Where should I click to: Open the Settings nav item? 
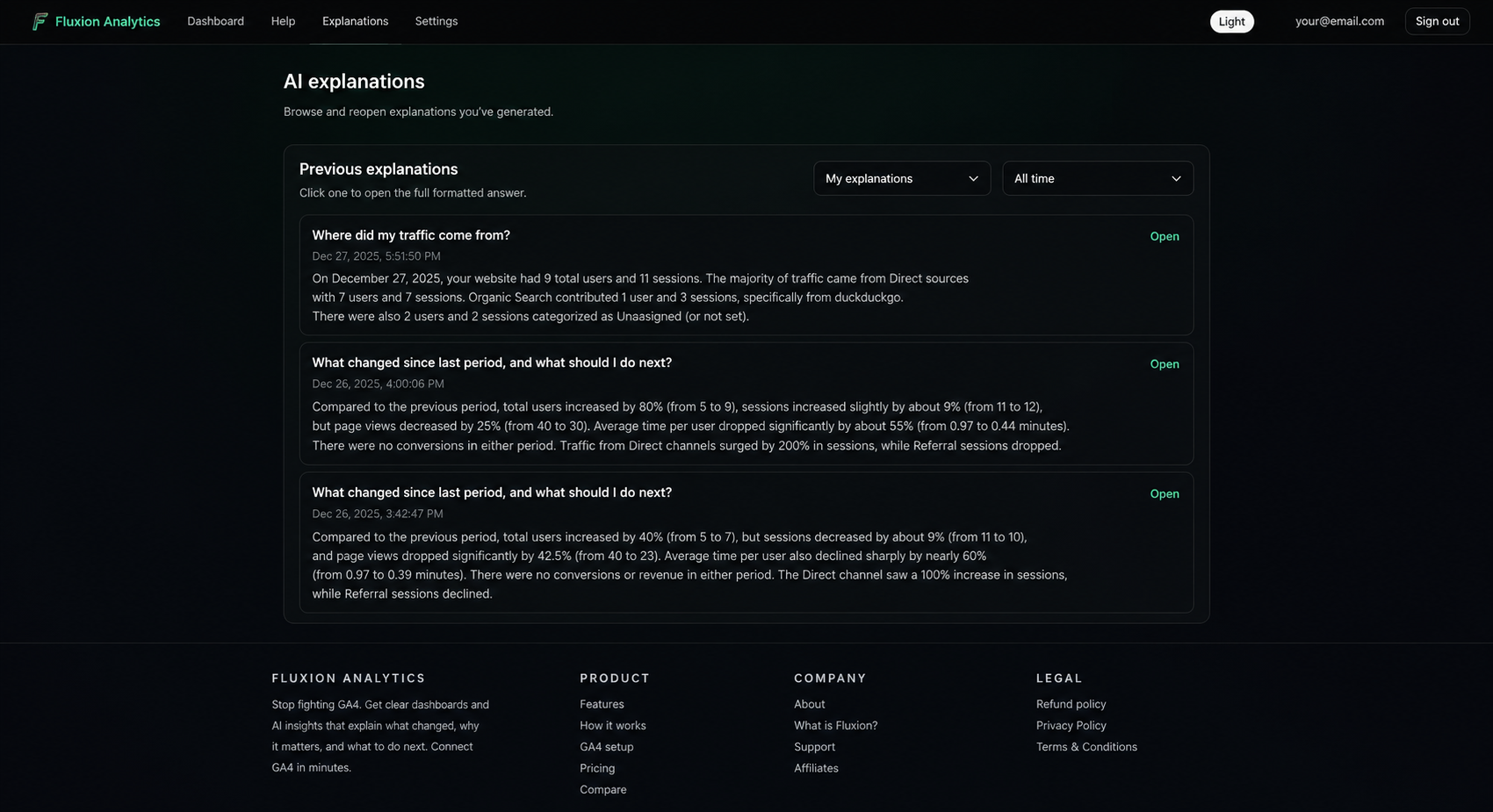(436, 21)
